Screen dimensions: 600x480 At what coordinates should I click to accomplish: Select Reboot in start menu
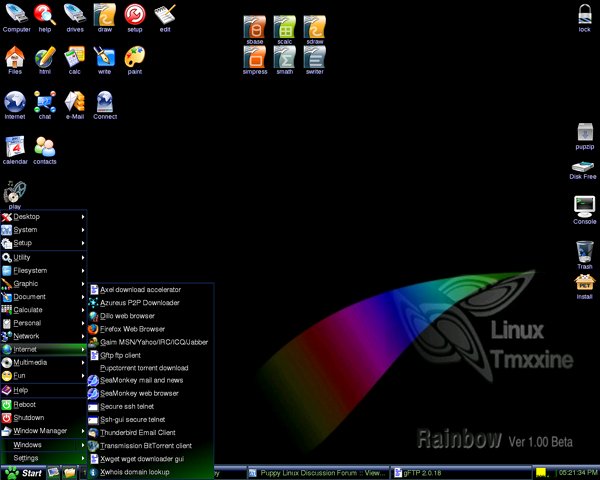[x=43, y=405]
